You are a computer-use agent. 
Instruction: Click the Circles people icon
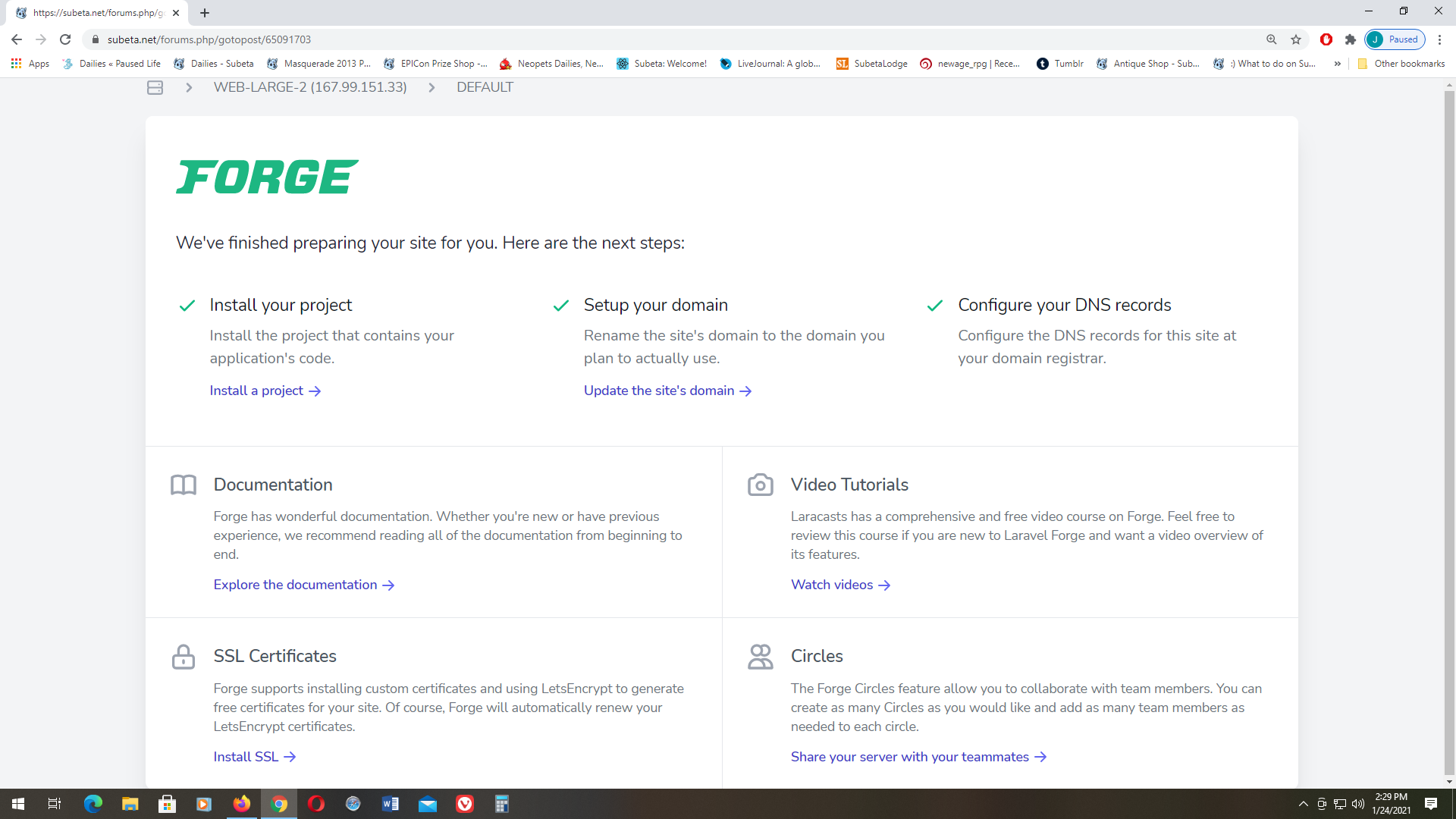[760, 657]
